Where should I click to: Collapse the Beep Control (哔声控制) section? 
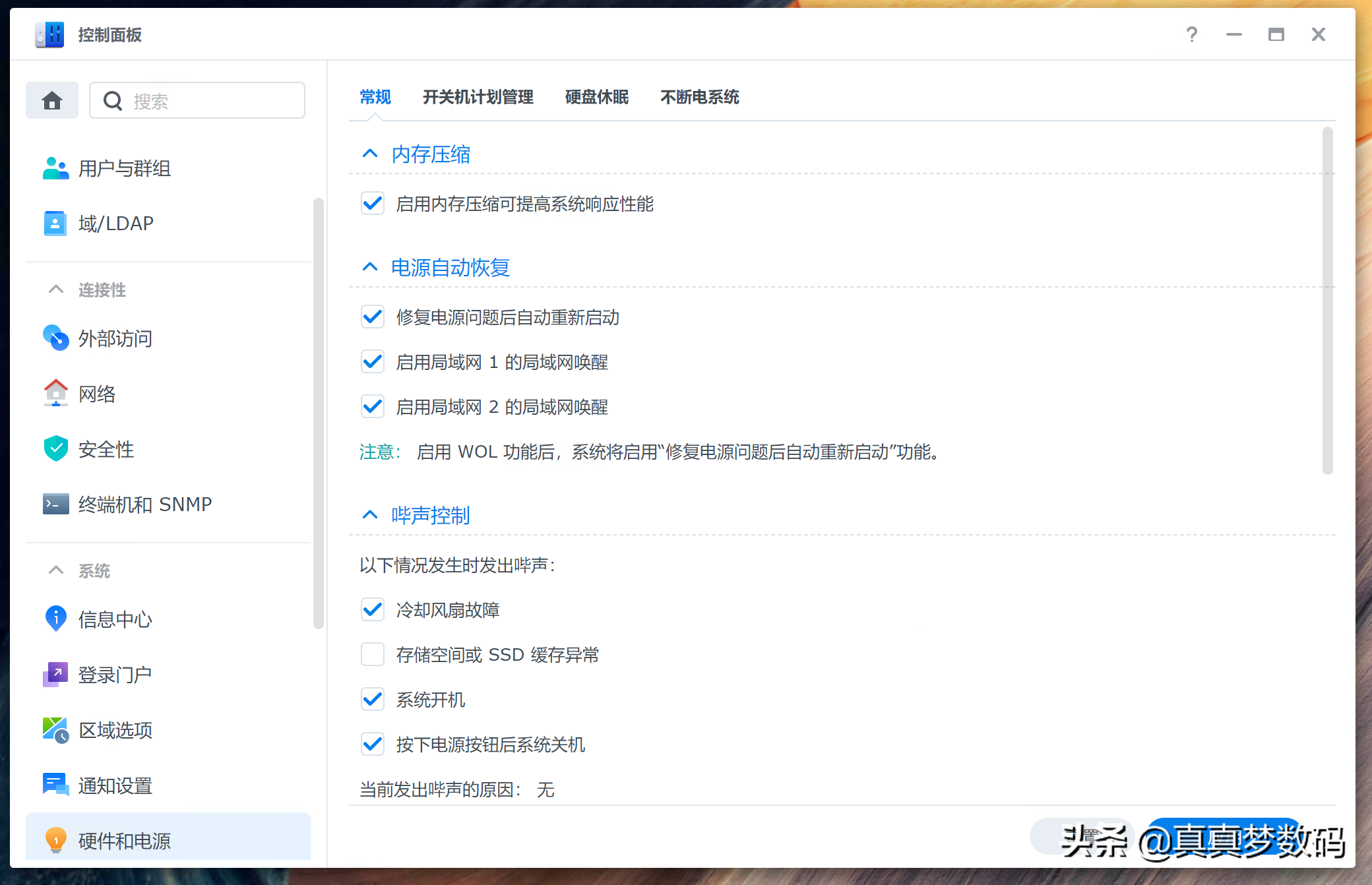click(370, 515)
